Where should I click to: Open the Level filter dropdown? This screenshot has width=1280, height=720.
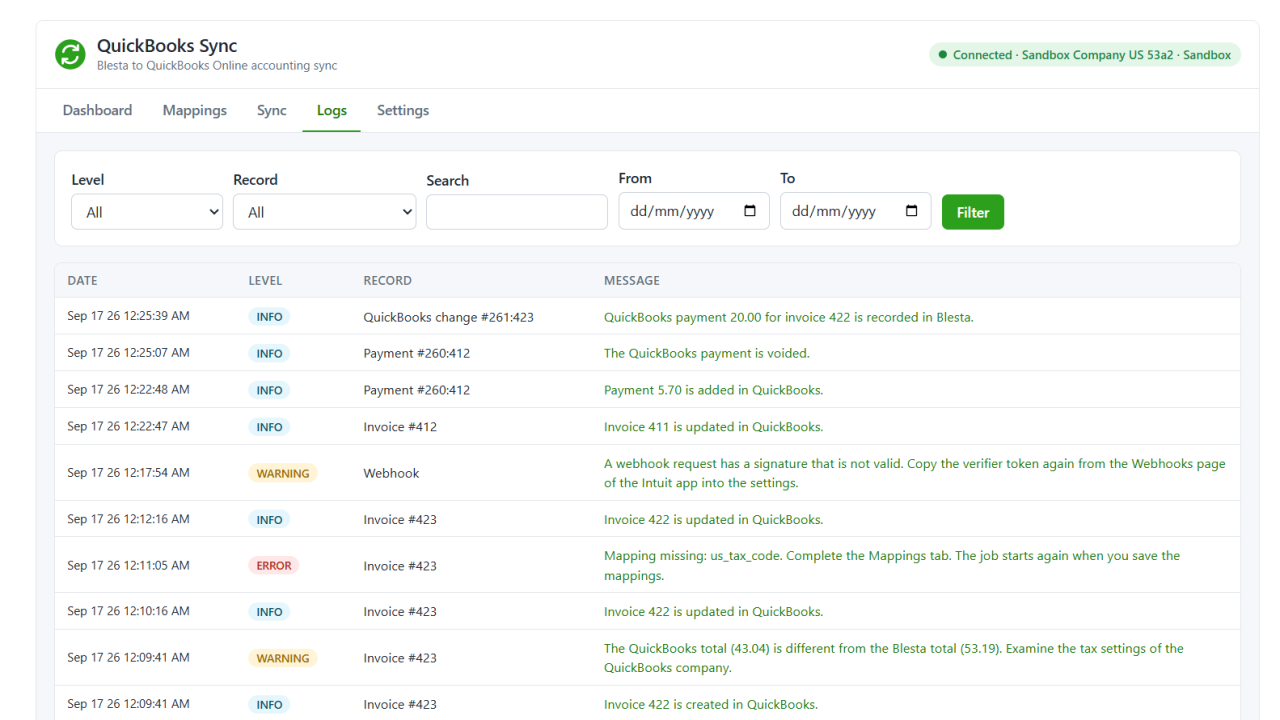[147, 212]
